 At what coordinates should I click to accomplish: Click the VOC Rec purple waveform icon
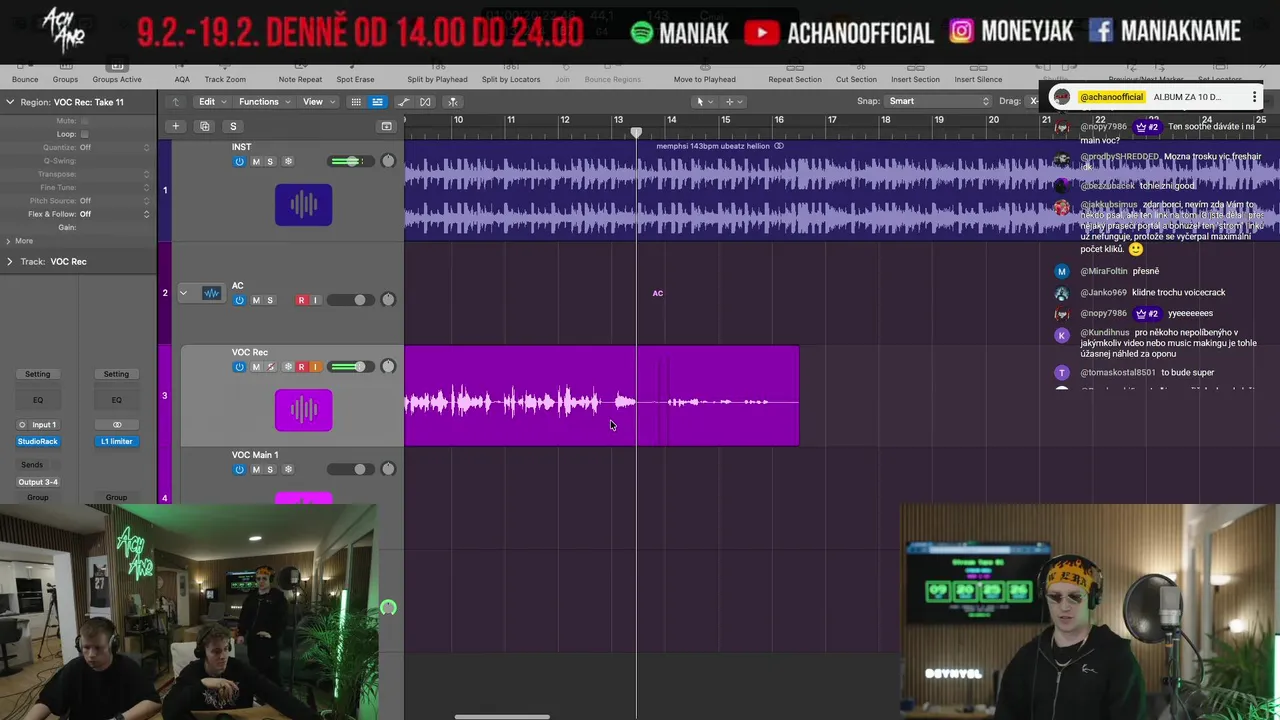[x=303, y=410]
